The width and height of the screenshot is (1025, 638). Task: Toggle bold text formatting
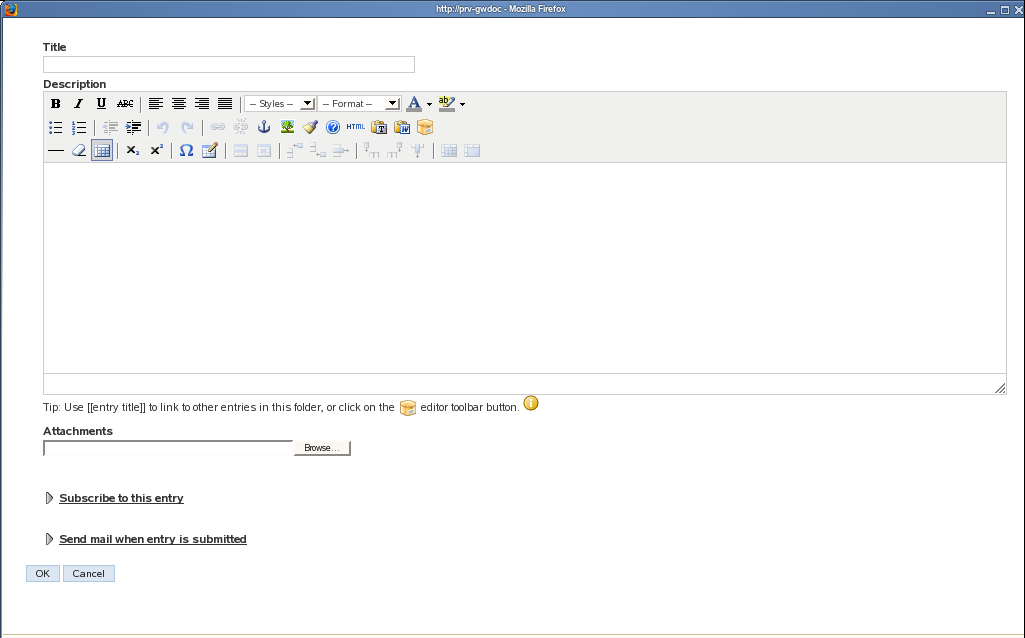[x=55, y=103]
